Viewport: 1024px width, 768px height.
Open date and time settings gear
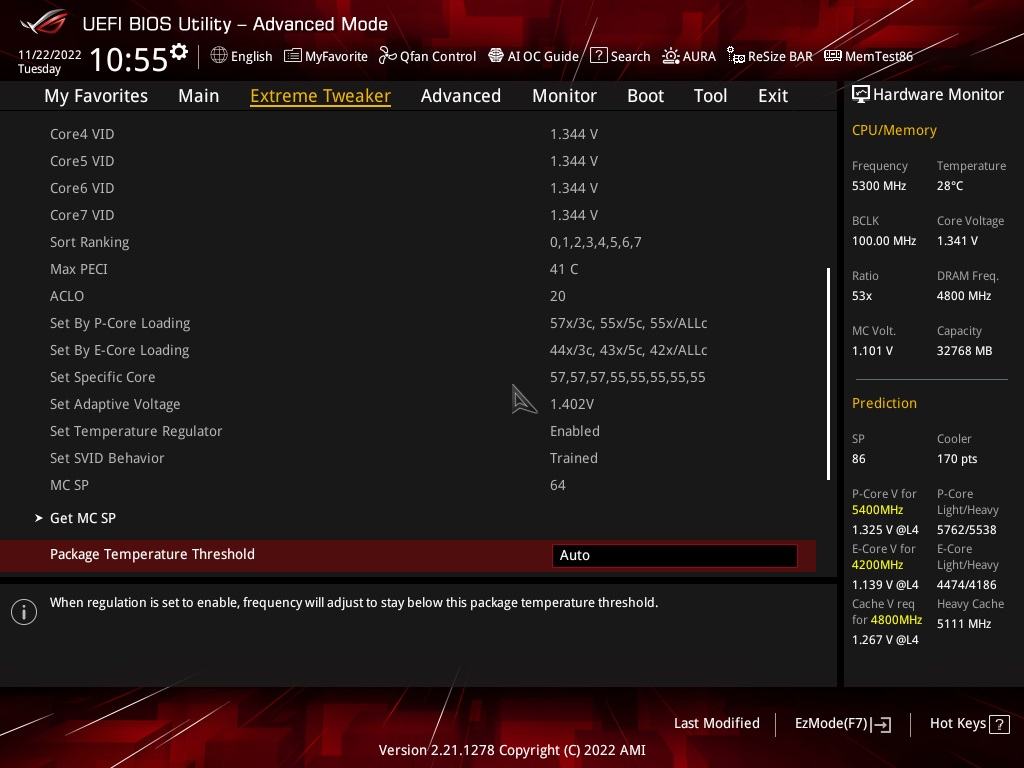pos(179,52)
